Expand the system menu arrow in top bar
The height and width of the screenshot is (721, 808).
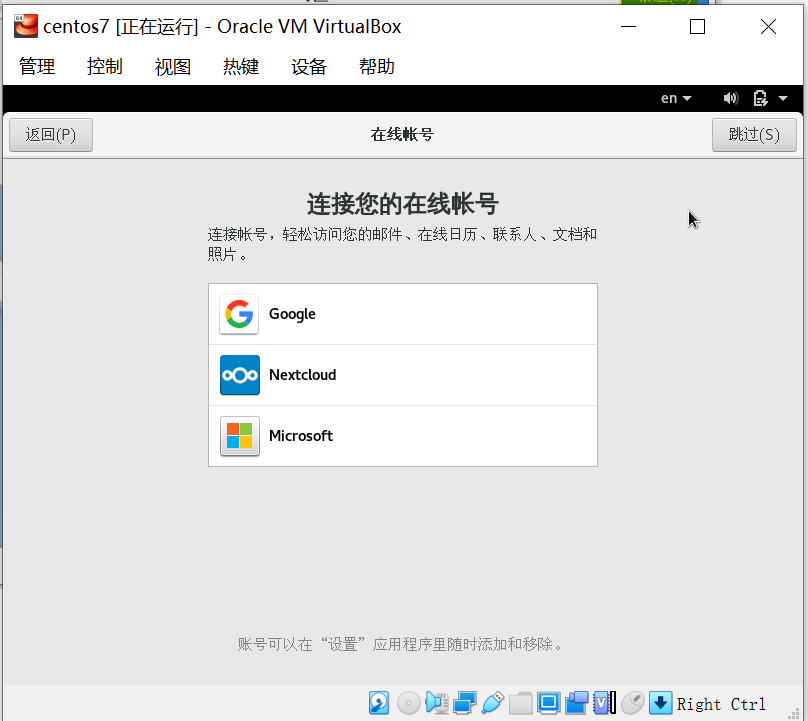coord(783,98)
